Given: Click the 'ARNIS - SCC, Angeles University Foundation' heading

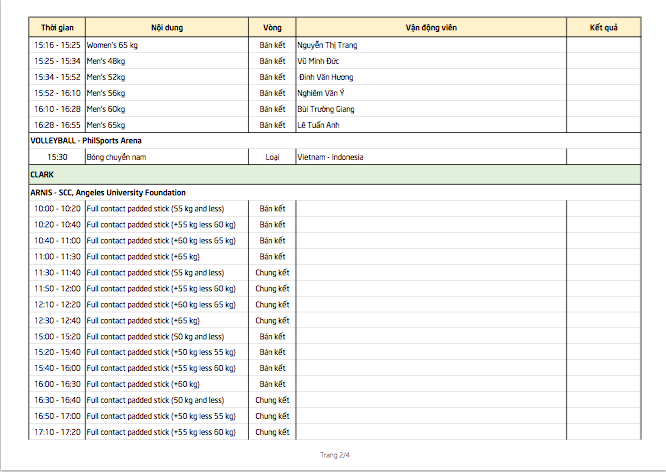Looking at the screenshot, I should click(108, 192).
